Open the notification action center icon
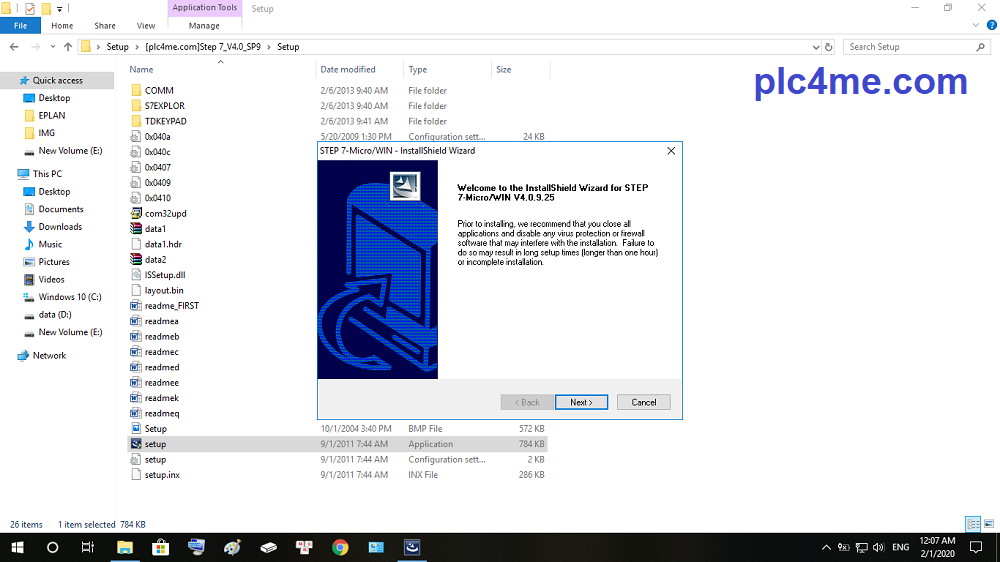This screenshot has height=562, width=1000. [x=976, y=547]
